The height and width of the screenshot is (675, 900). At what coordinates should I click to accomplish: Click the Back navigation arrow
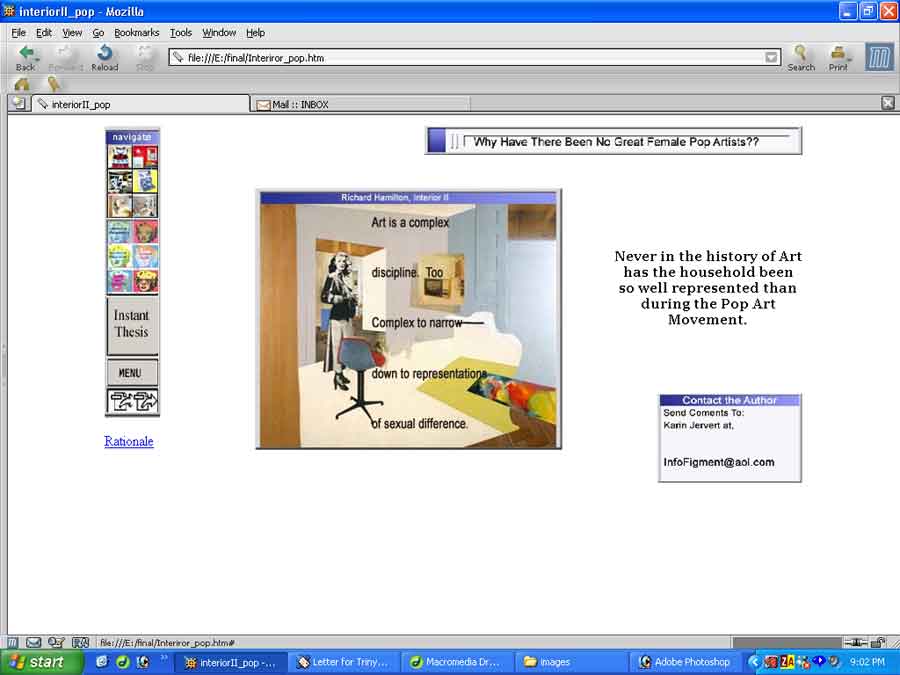coord(26,56)
